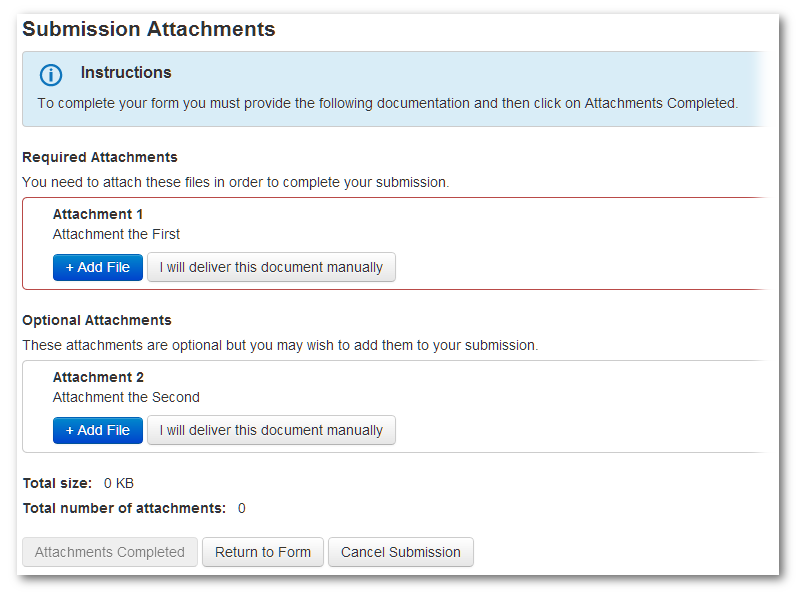Screen dimensions: 806x601
Task: Click the Total number of attachments label
Action: click(x=124, y=508)
